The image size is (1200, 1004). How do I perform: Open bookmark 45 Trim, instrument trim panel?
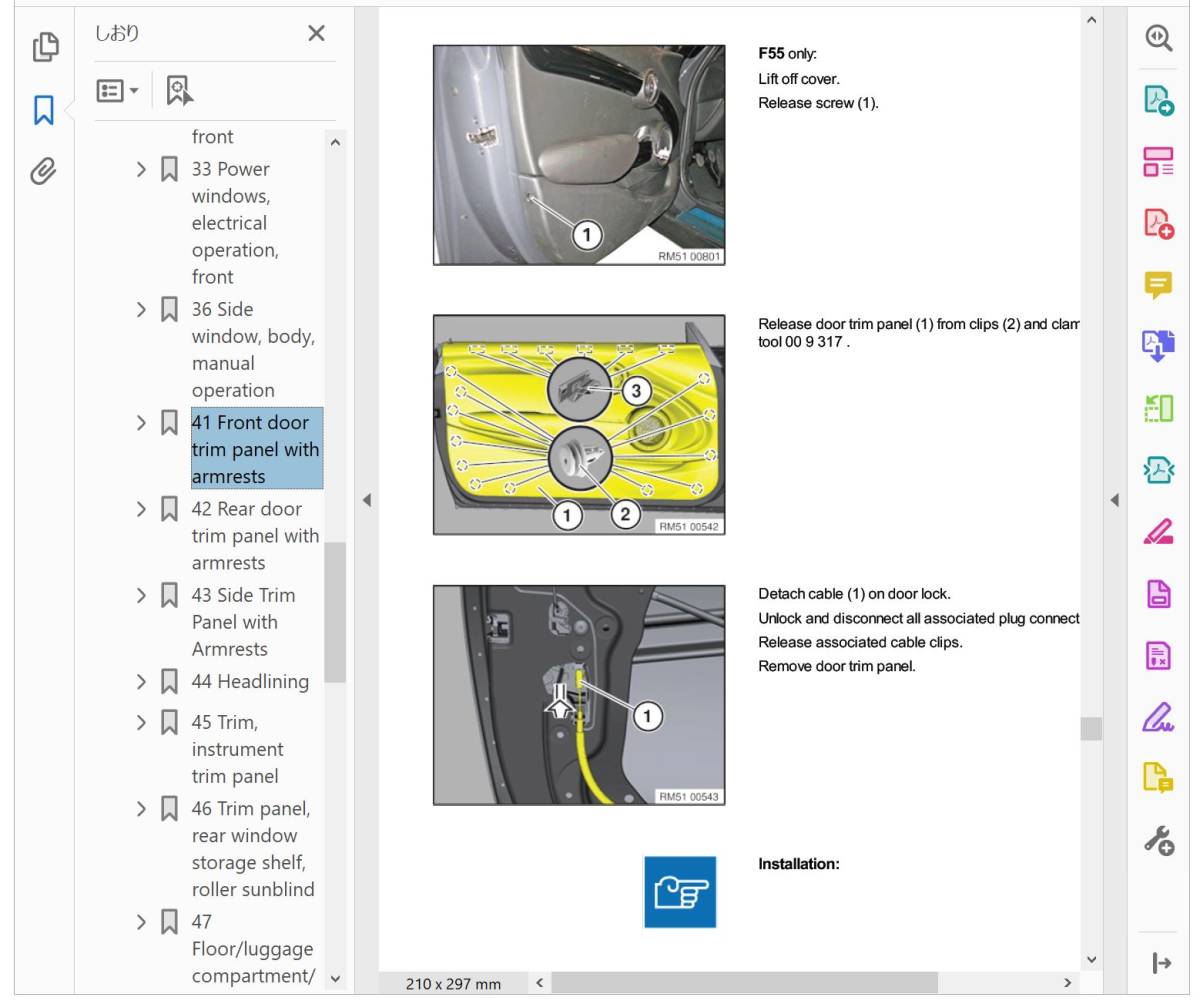point(237,749)
